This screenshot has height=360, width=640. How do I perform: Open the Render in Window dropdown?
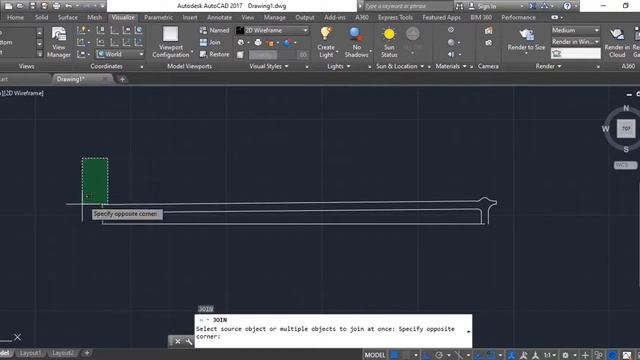(x=576, y=42)
